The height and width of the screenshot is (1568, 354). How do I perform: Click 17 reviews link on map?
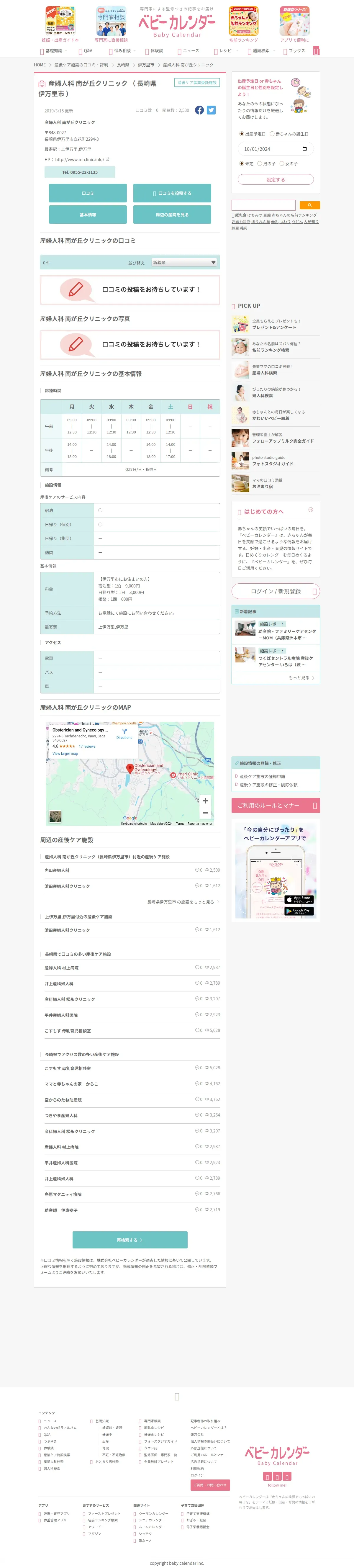[x=87, y=746]
